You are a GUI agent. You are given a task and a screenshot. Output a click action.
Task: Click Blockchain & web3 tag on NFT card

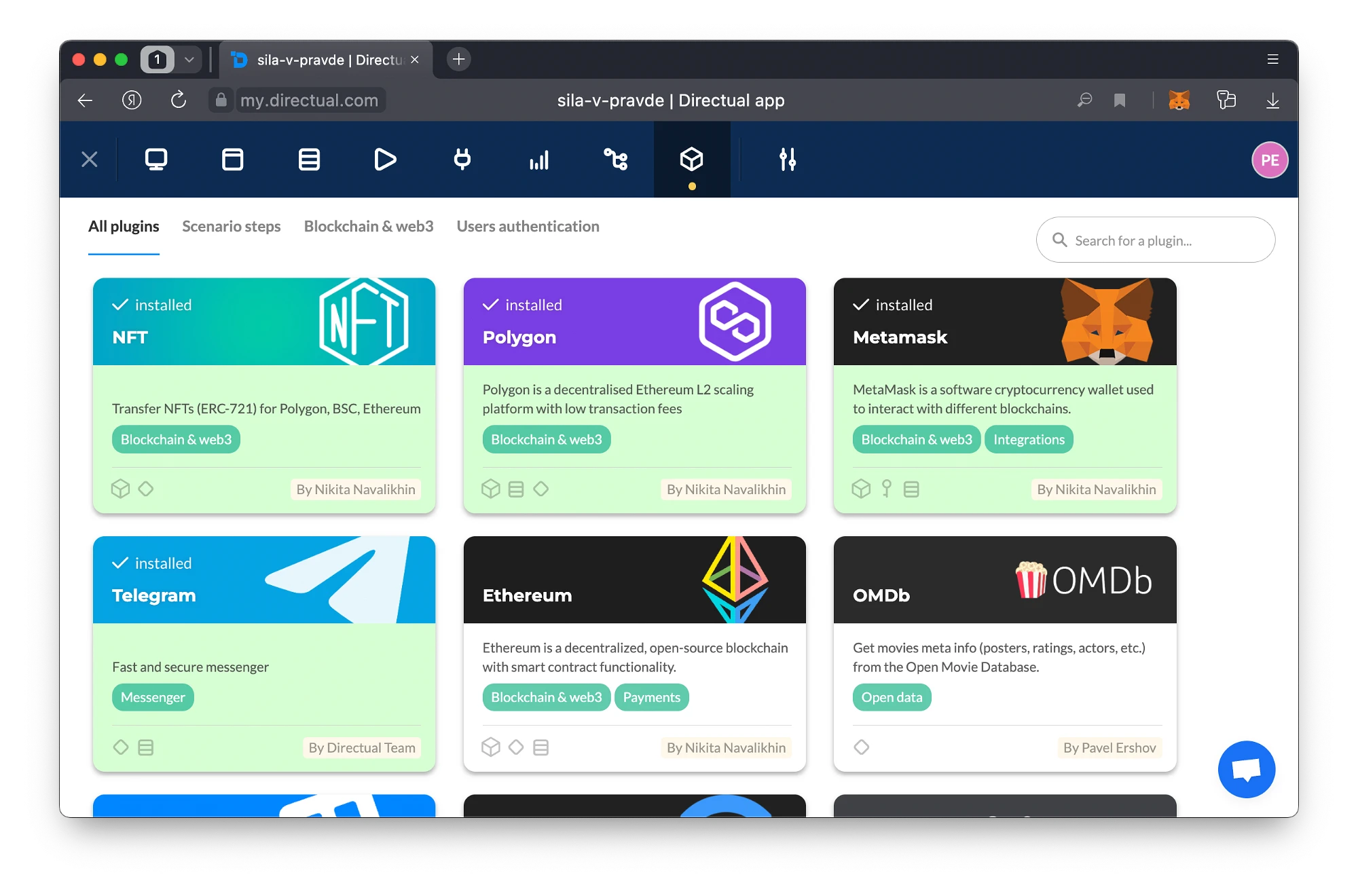click(176, 439)
